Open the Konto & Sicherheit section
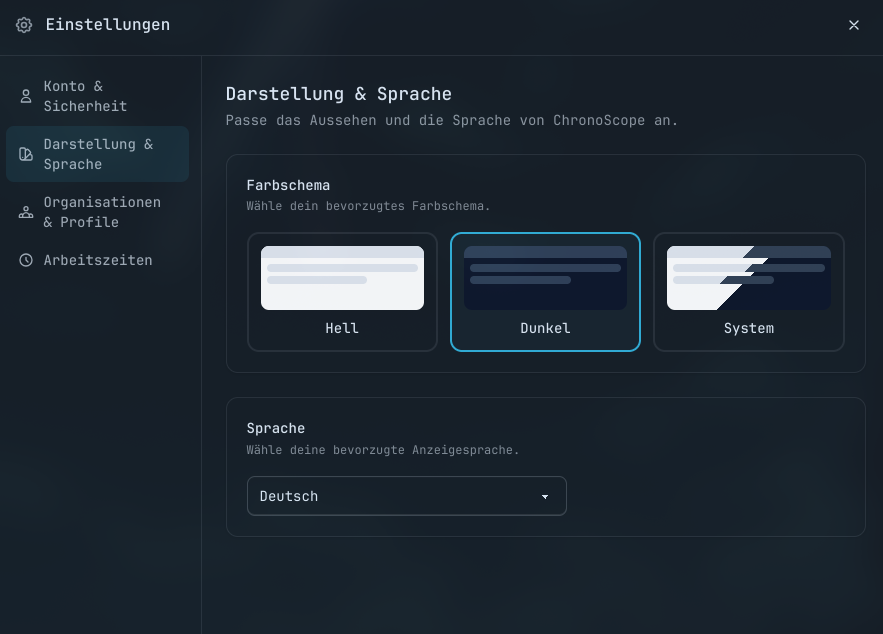Screen dimensions: 883x634 tap(97, 96)
